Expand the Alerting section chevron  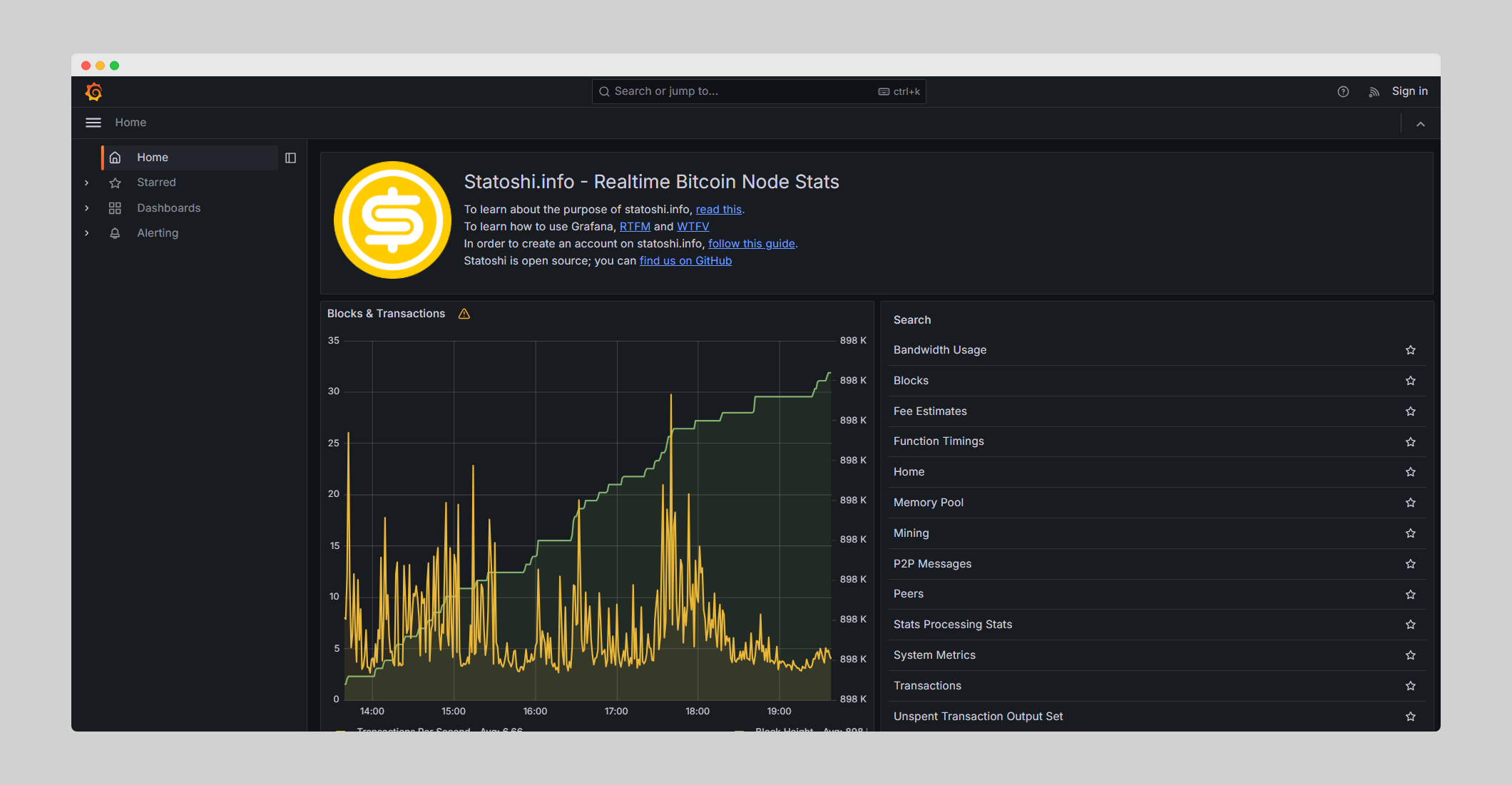(x=87, y=233)
